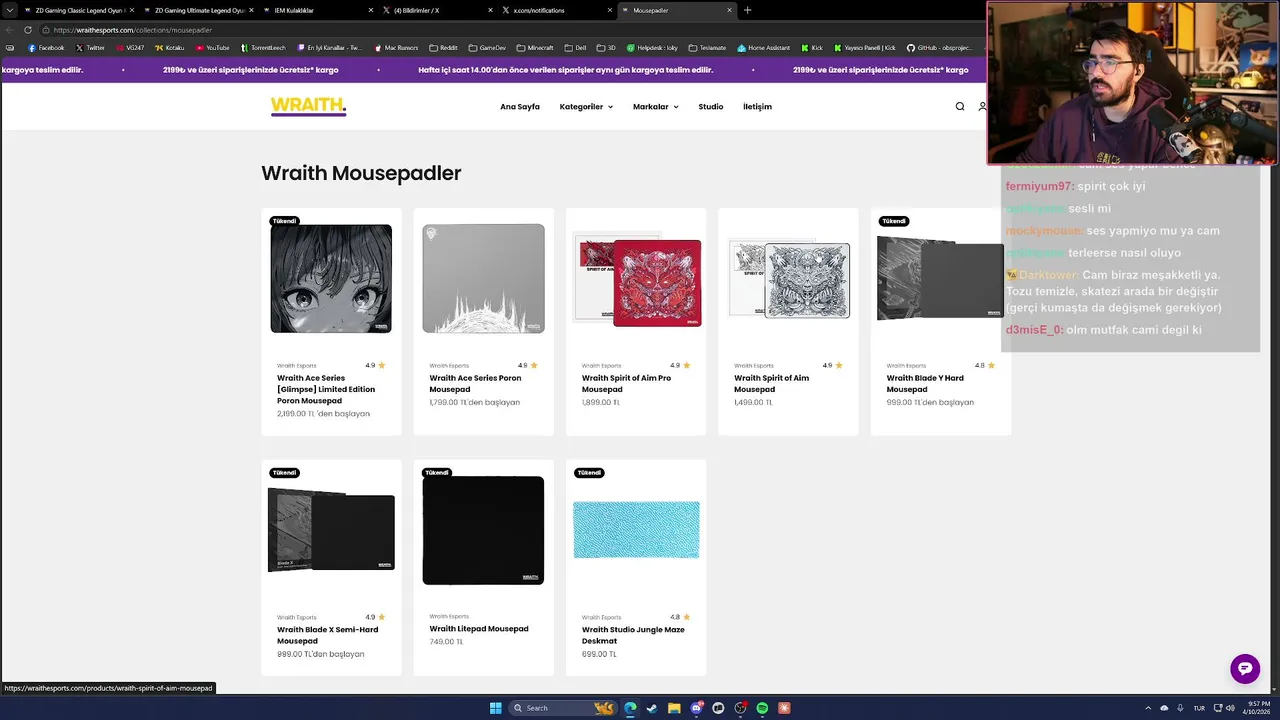Open Wraith Studio Jungle Maze Deskmat link
The height and width of the screenshot is (720, 1280).
pyautogui.click(x=633, y=635)
